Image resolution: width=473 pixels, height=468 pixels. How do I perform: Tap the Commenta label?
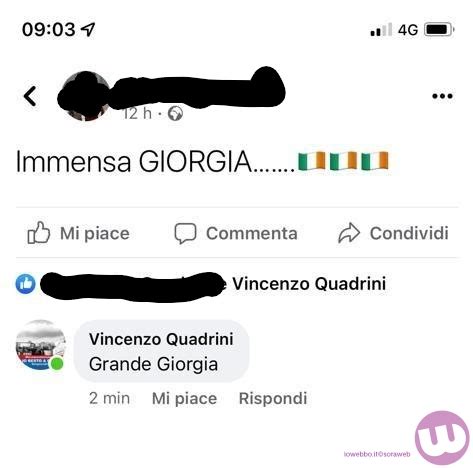click(252, 233)
